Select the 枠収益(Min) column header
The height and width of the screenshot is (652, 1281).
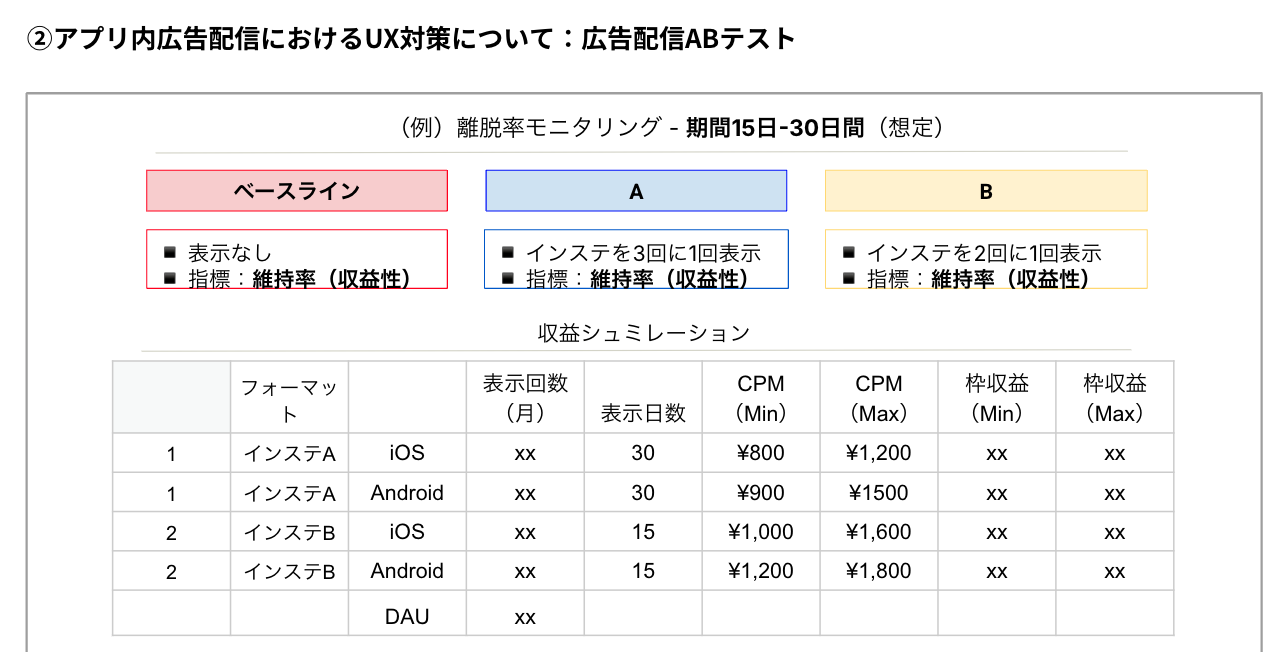997,398
